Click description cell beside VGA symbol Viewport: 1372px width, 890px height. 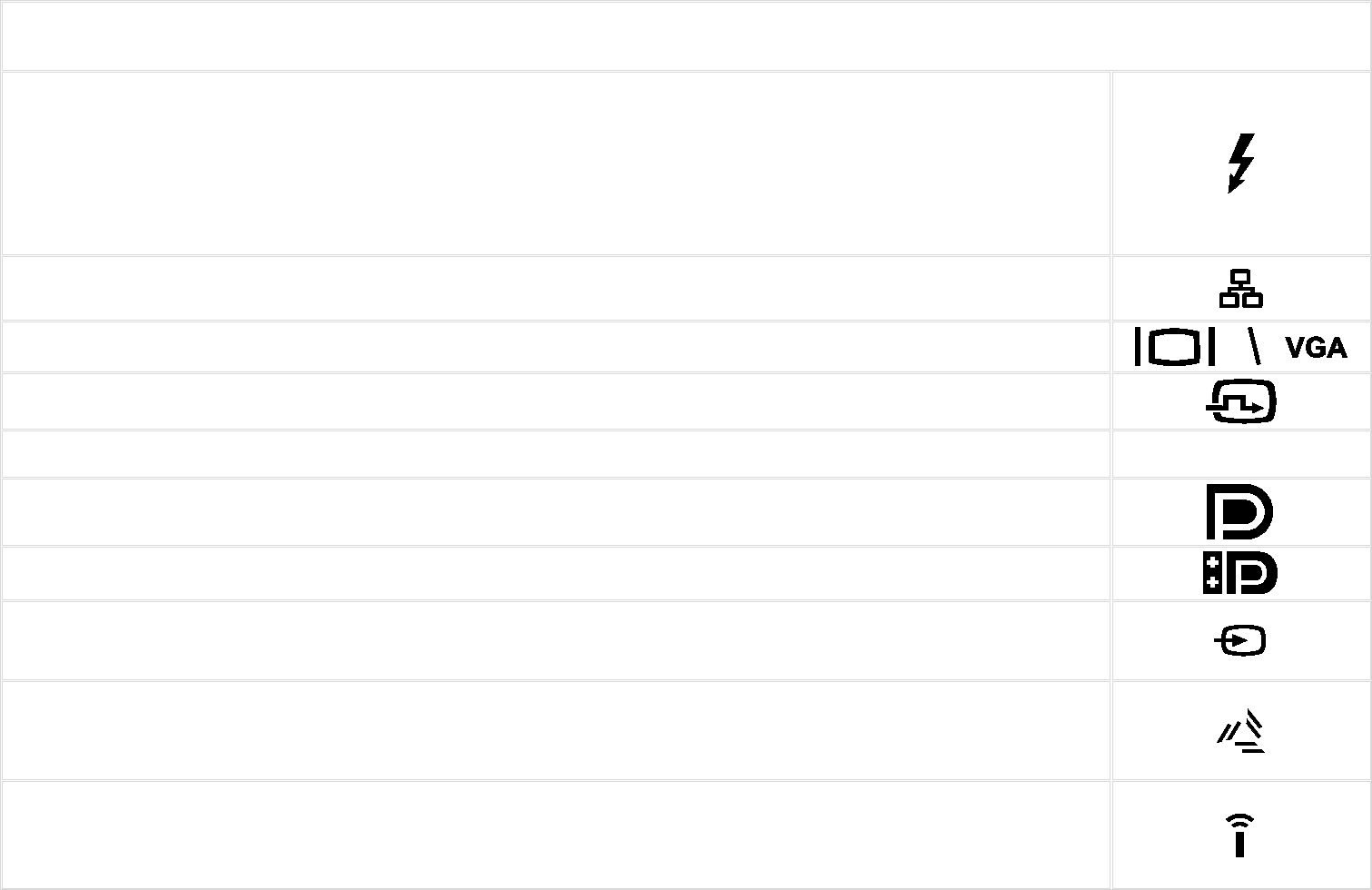(556, 347)
